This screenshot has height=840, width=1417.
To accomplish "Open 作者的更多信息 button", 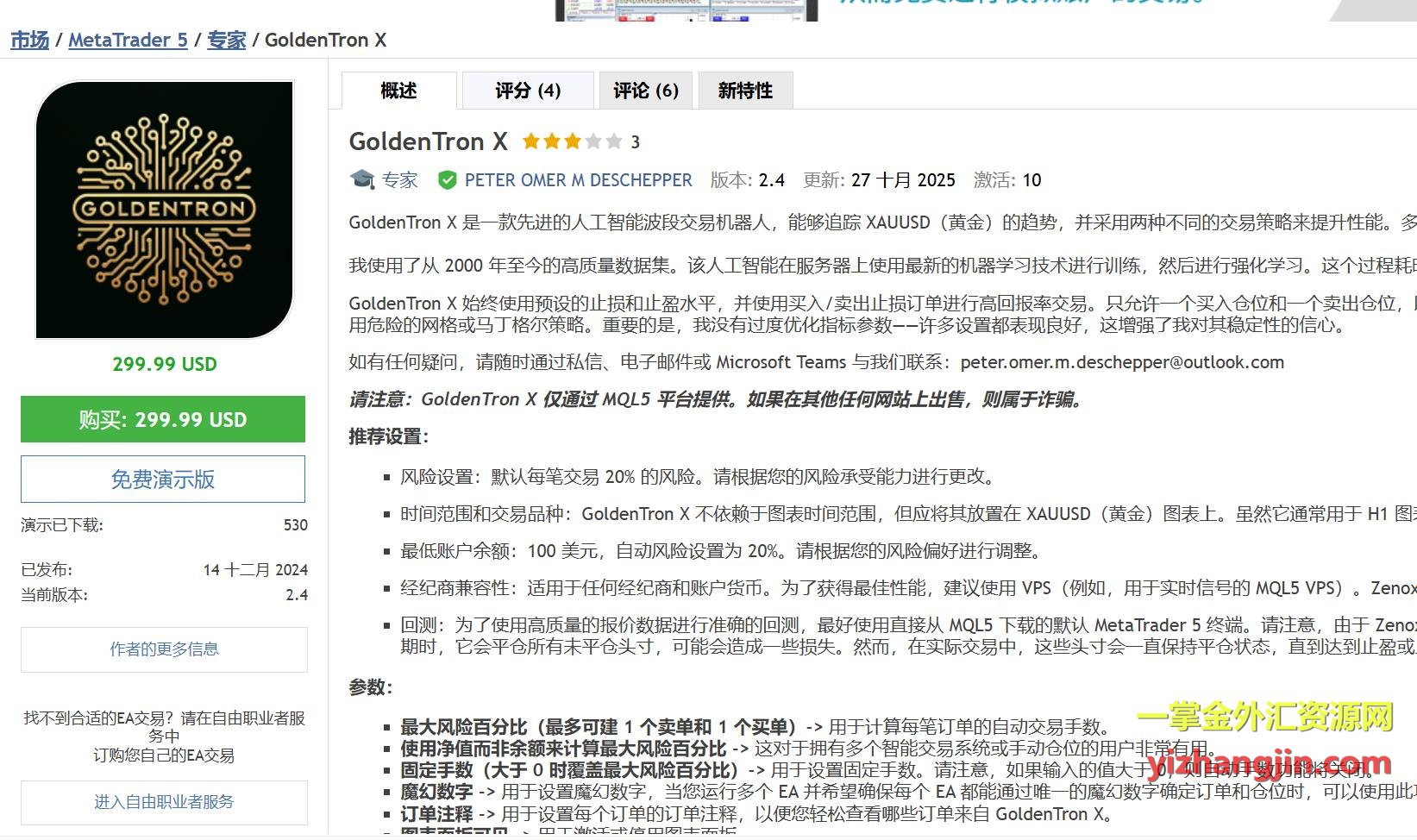I will [164, 649].
